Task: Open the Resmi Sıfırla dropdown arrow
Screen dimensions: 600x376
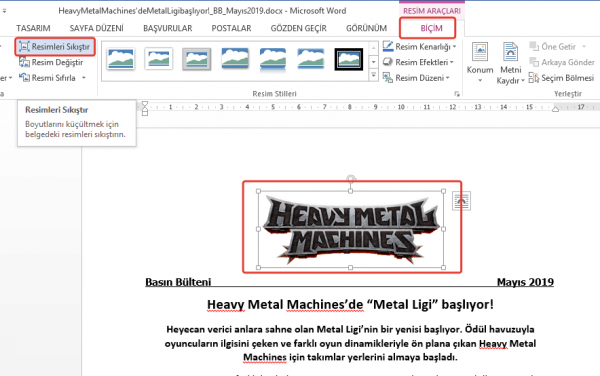Action: (83, 78)
